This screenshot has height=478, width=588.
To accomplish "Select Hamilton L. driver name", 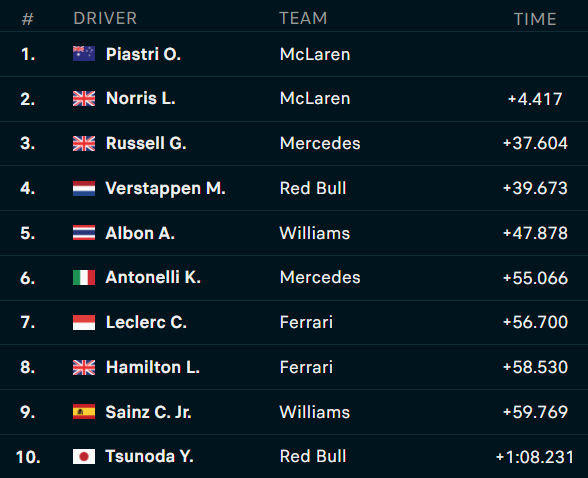I will [153, 367].
